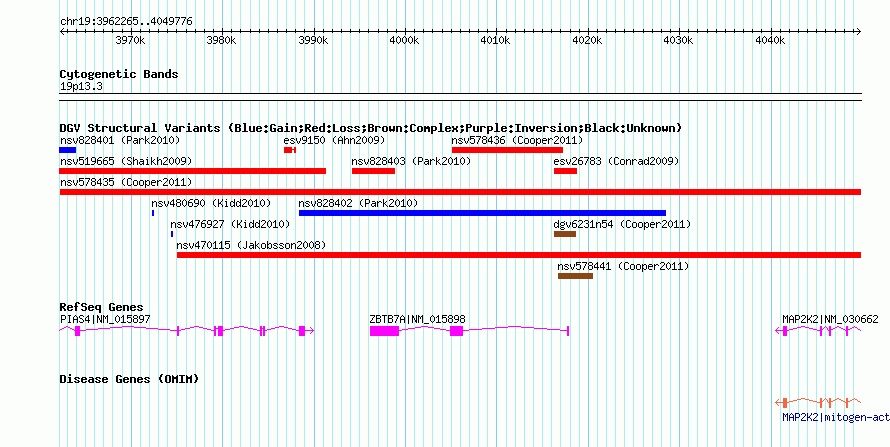The width and height of the screenshot is (890, 447).
Task: Click the long red nsv578435 loss bar
Action: click(x=460, y=192)
